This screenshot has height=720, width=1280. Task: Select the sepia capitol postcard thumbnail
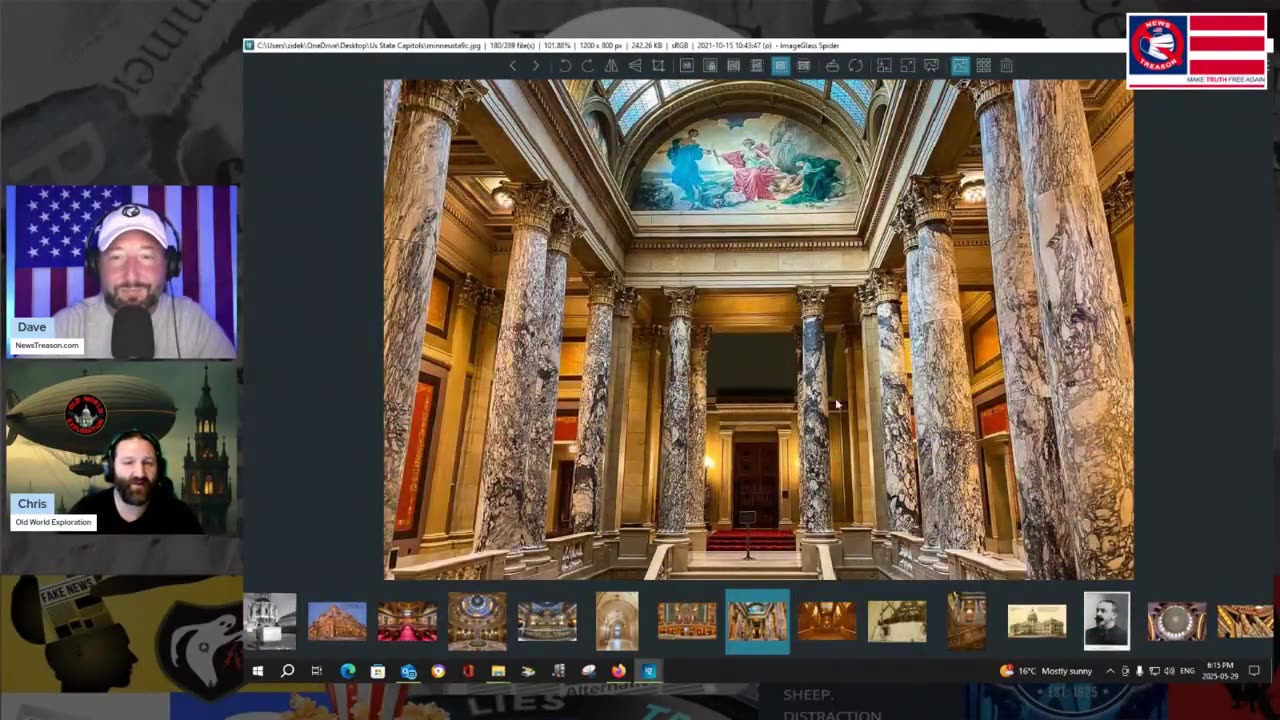[x=1037, y=621]
